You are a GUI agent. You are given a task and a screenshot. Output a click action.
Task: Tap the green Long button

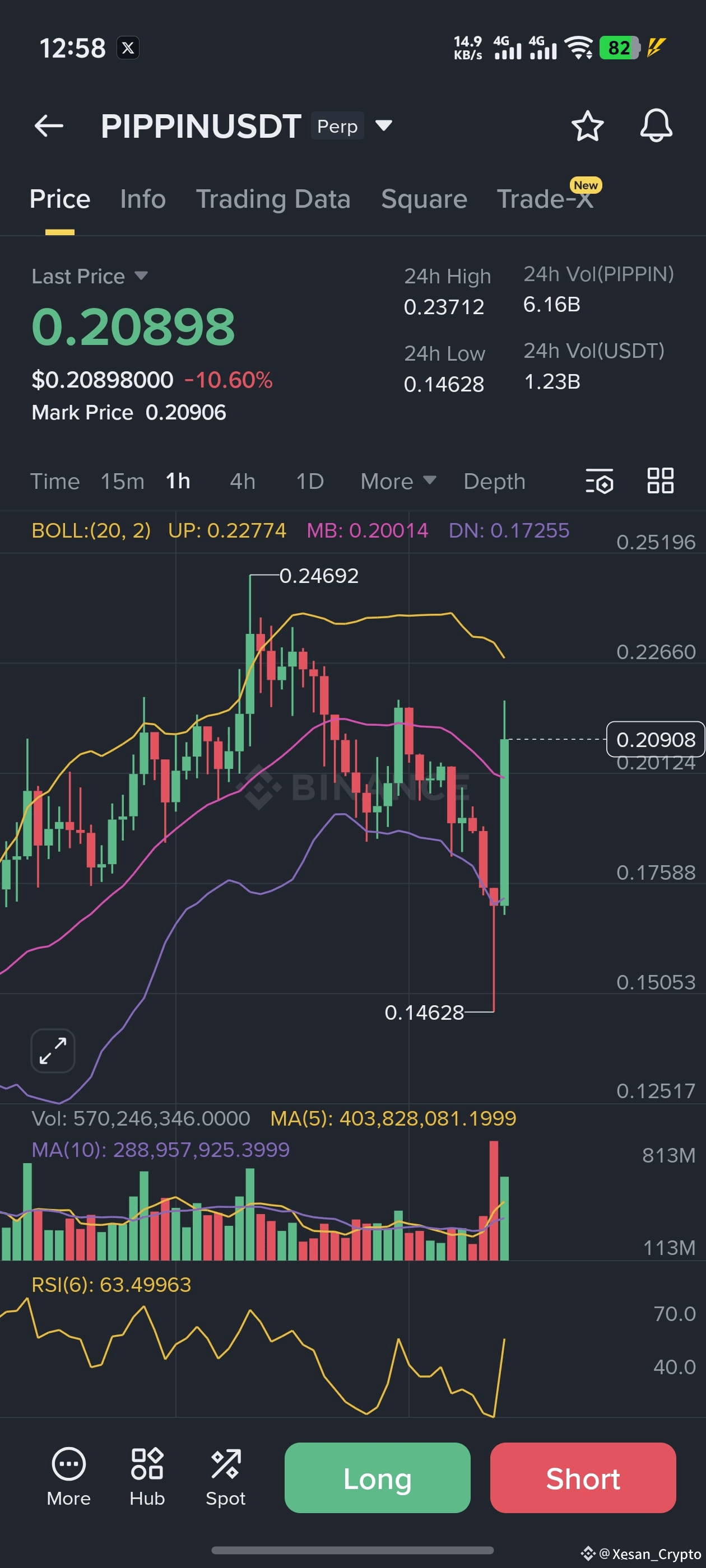[378, 1478]
